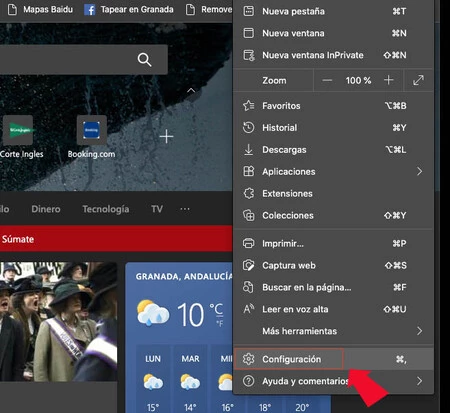Viewport: 450px width, 413px height.
Task: Click the Súmate red banner
Action: click(116, 239)
